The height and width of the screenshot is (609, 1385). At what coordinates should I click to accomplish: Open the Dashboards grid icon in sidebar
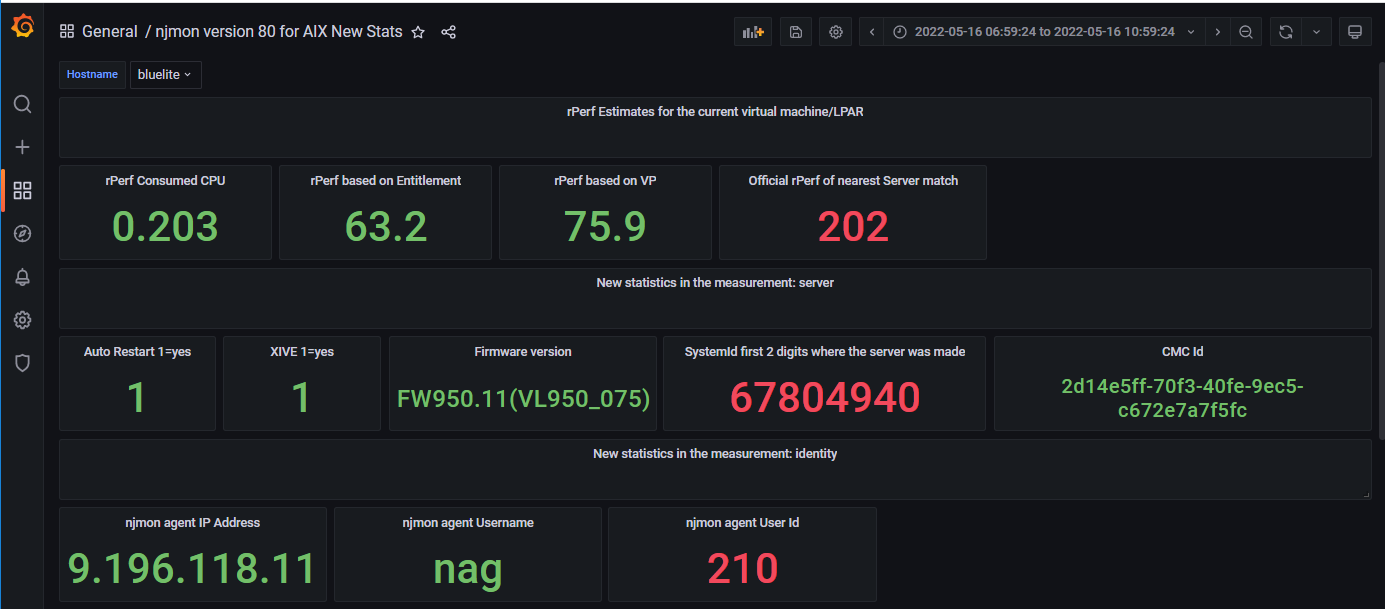coord(22,190)
